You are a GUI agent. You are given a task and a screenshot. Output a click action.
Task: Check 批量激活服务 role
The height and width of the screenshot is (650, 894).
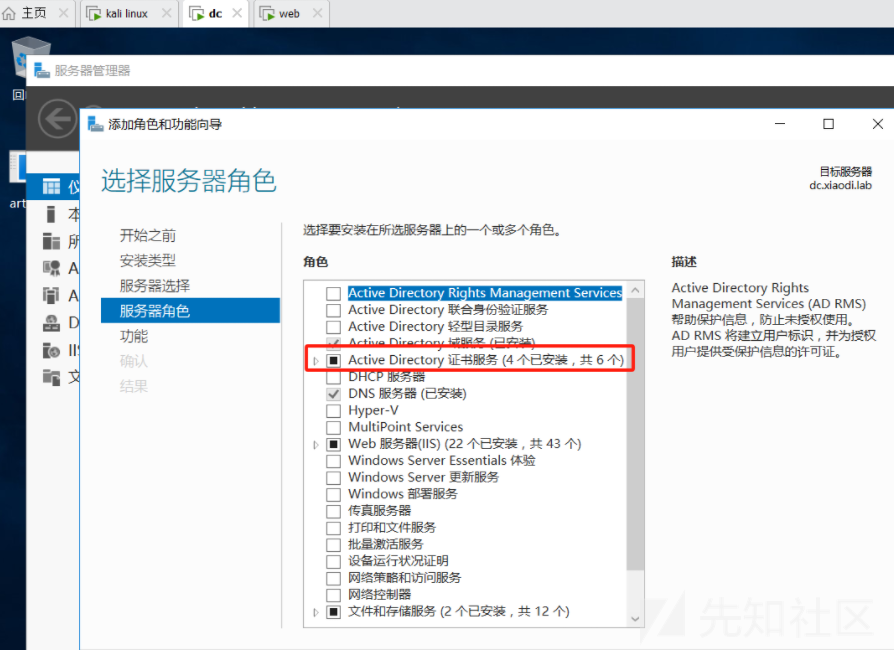pyautogui.click(x=334, y=545)
